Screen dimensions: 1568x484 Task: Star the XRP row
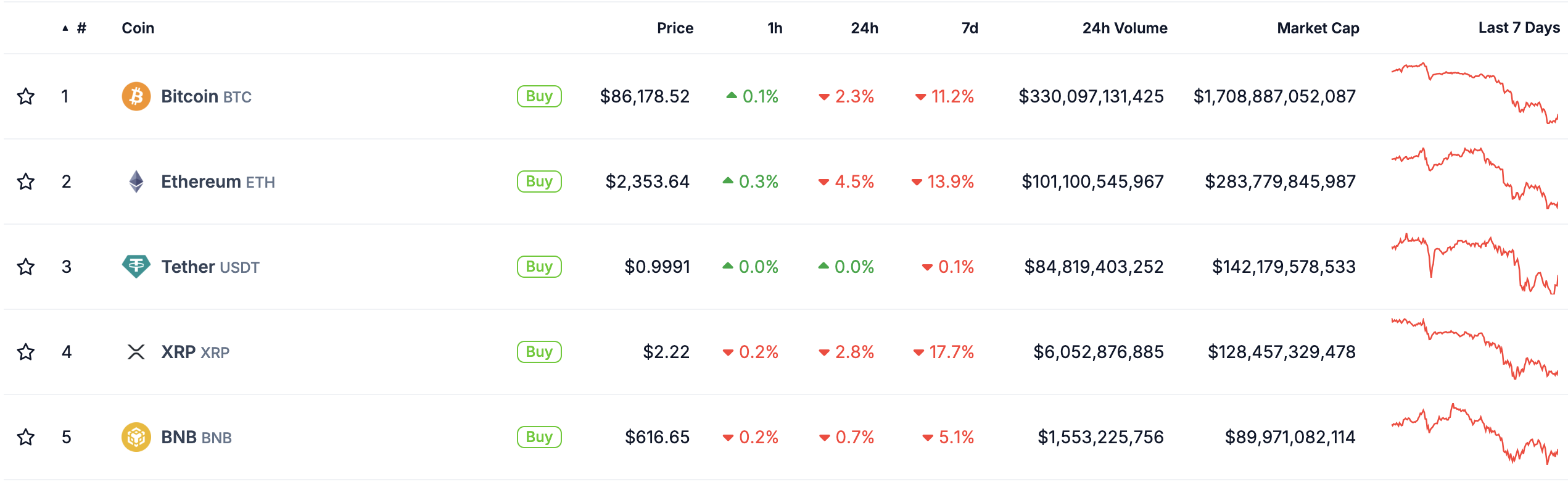pyautogui.click(x=26, y=352)
